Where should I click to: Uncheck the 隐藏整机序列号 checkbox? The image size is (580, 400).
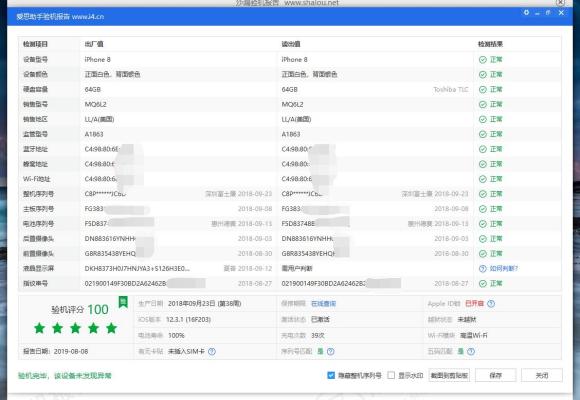click(331, 375)
